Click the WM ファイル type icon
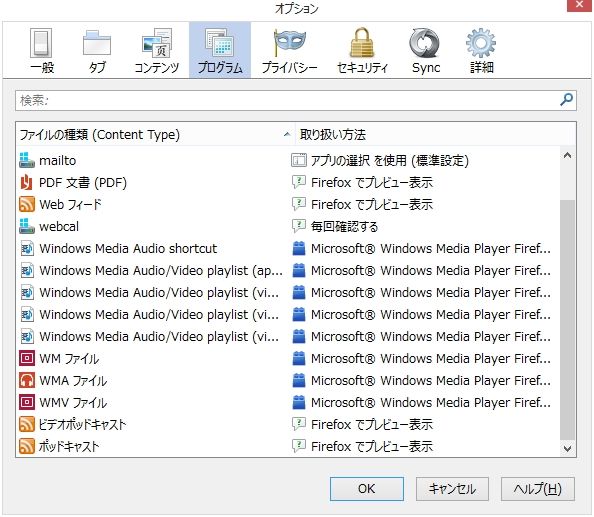Screen dimensions: 594x517 pos(27,358)
